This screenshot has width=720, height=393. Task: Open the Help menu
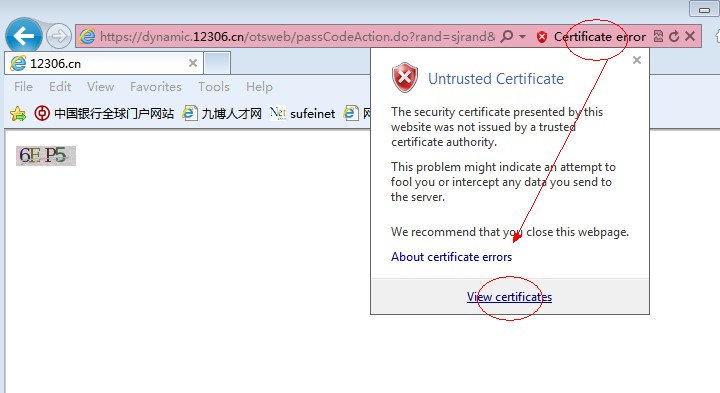tap(259, 87)
